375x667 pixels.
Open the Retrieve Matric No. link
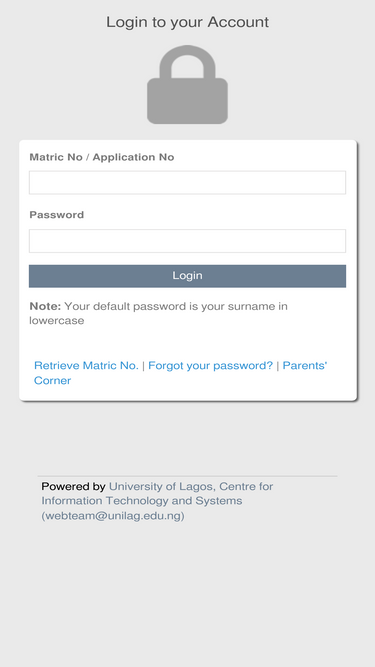pyautogui.click(x=86, y=365)
